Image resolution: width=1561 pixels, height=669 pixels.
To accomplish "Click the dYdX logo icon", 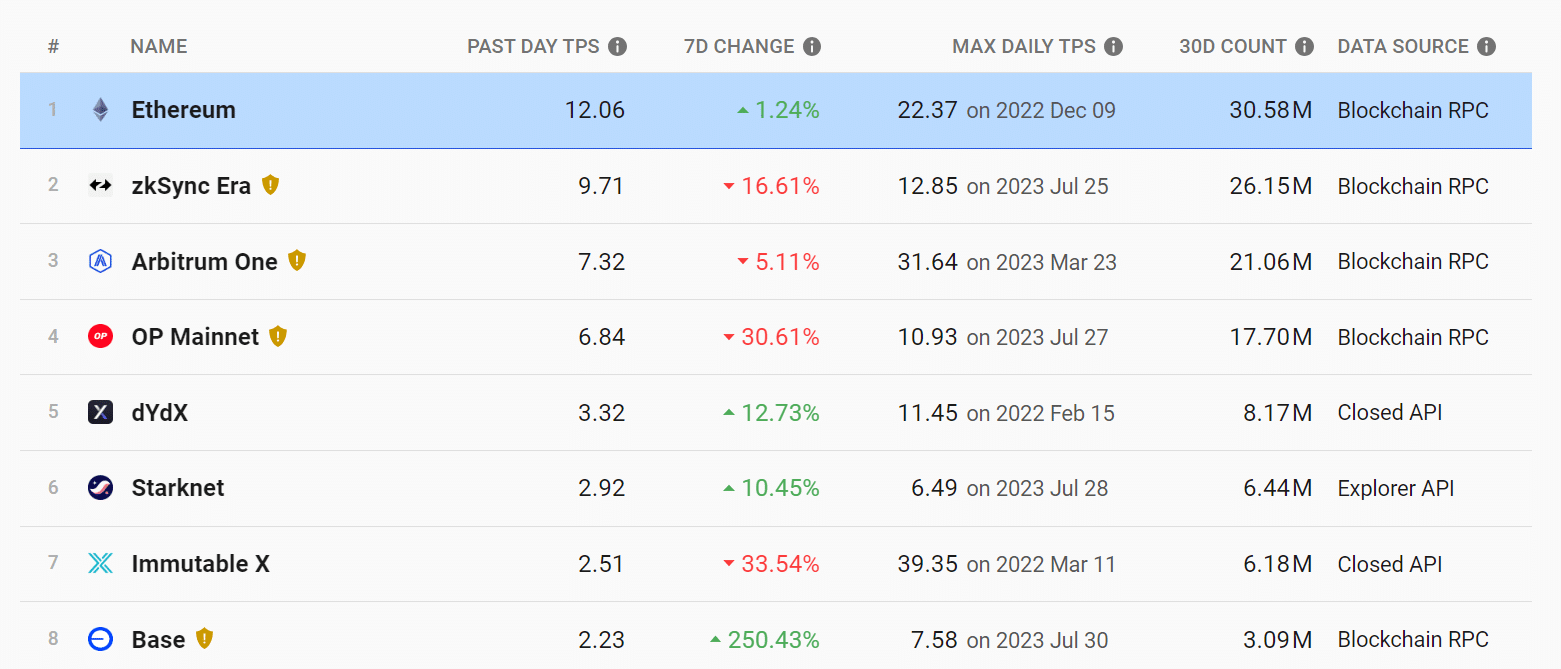I will (x=100, y=412).
